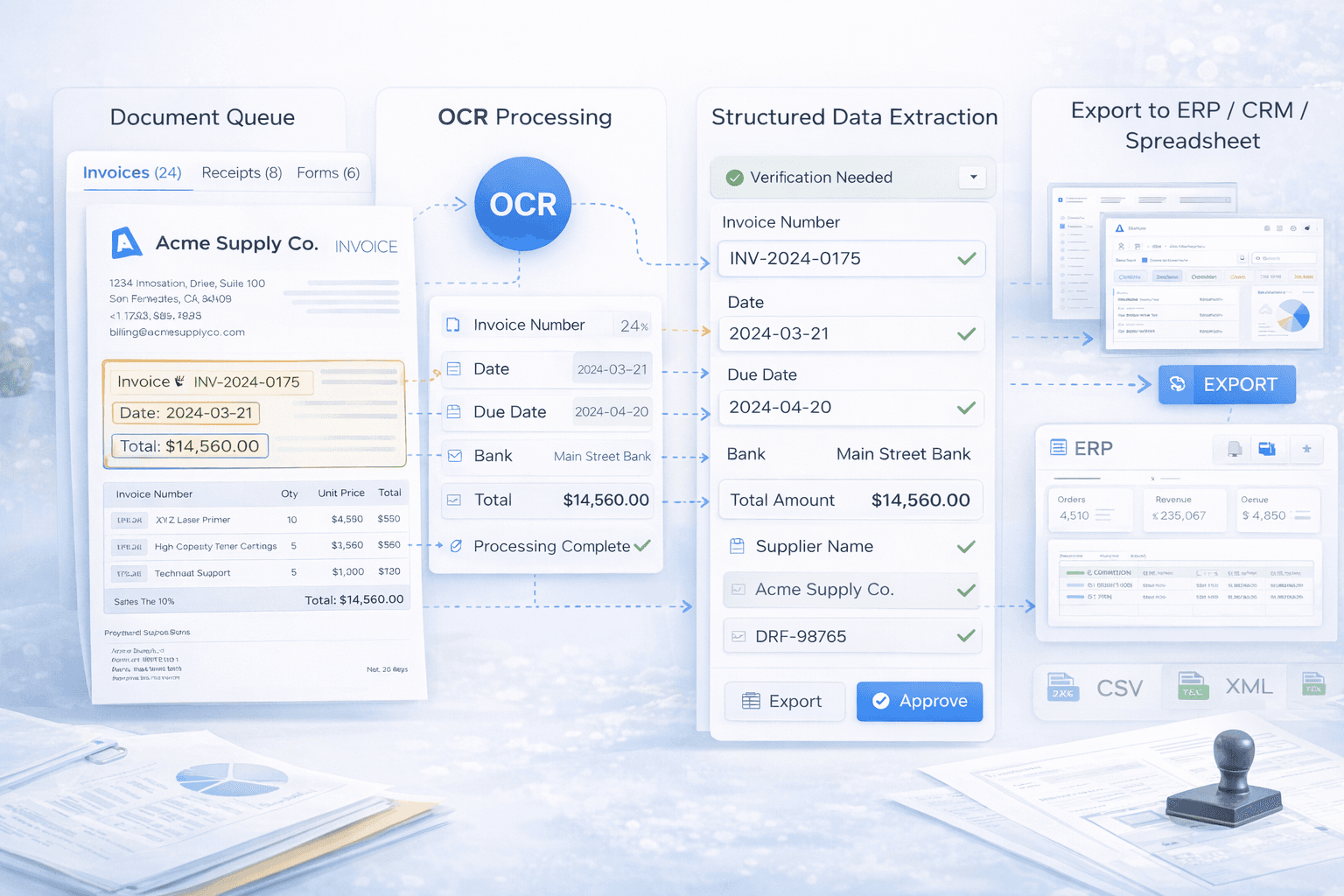The height and width of the screenshot is (896, 1344).
Task: Click the Date input field 2024-03-21
Action: (x=851, y=334)
